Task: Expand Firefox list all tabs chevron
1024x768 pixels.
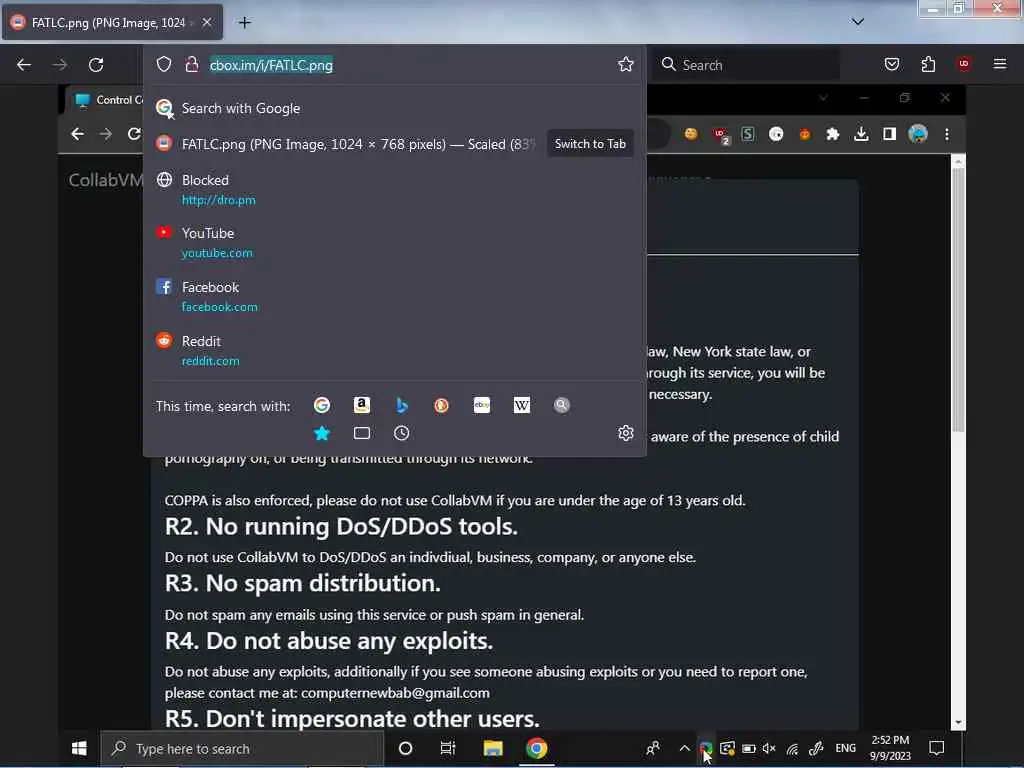Action: coord(857,22)
